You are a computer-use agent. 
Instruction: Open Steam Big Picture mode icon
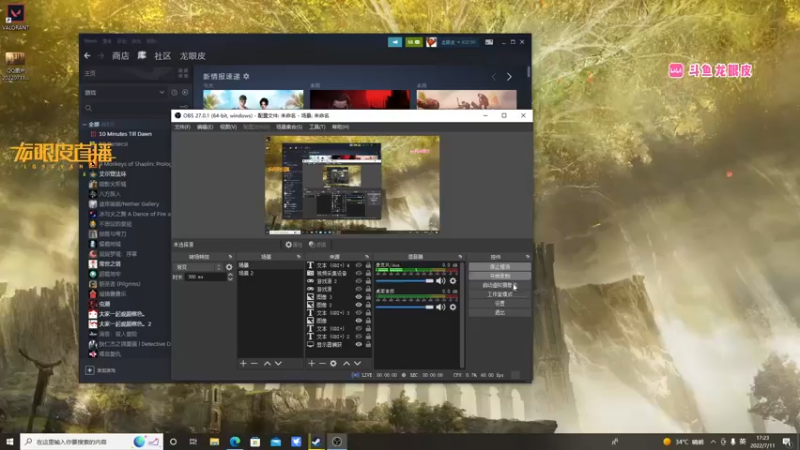[x=489, y=42]
